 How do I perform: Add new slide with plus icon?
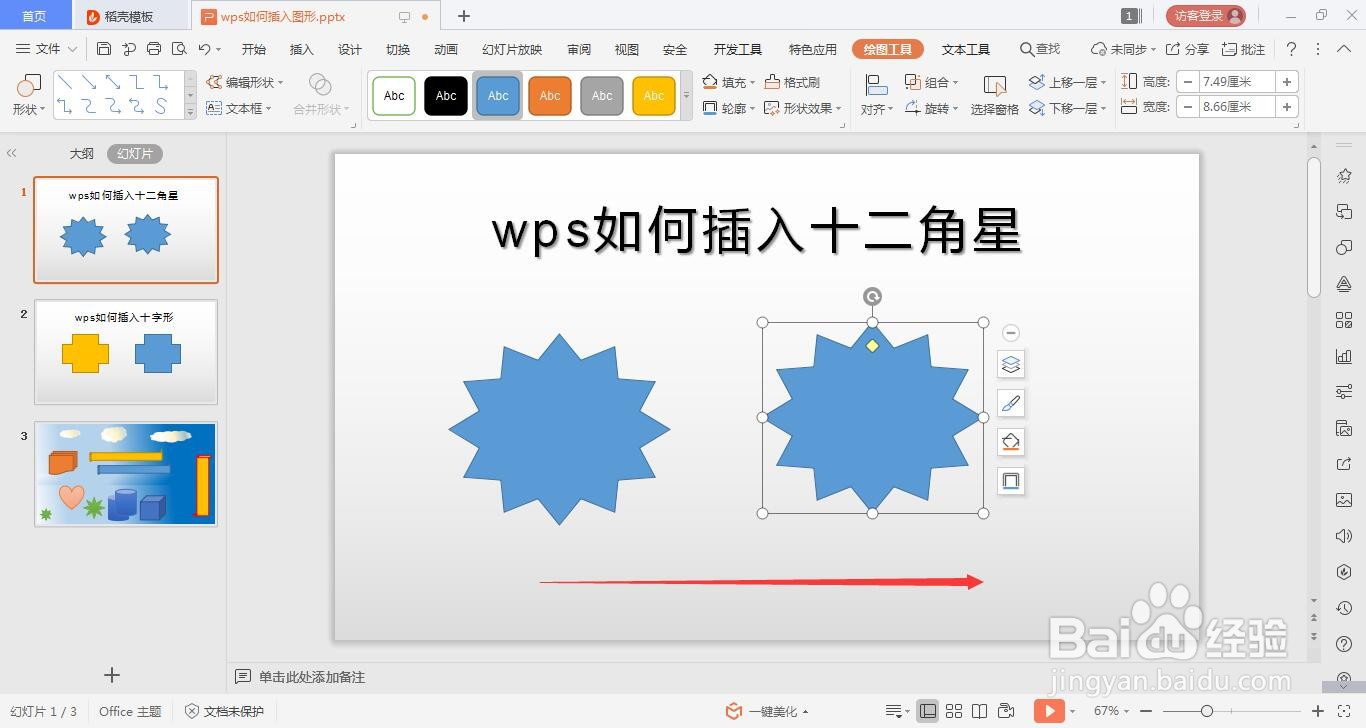112,675
